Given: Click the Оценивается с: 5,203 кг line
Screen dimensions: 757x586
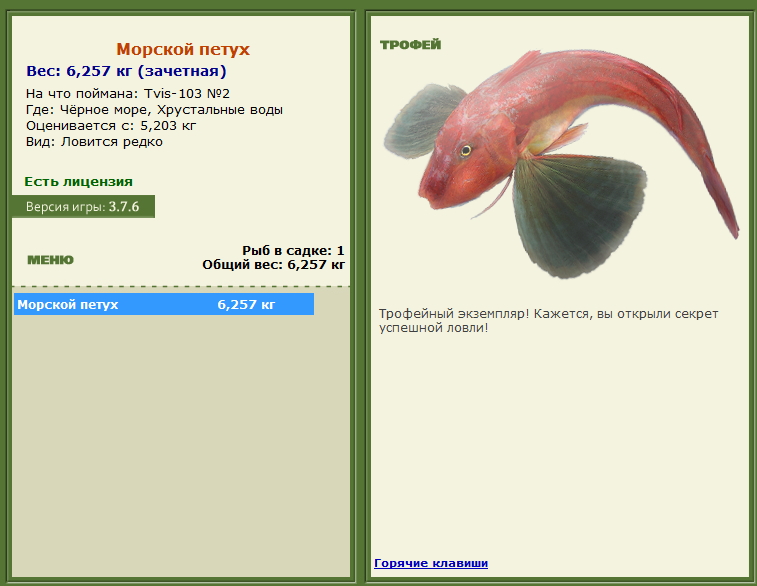Looking at the screenshot, I should (111, 126).
